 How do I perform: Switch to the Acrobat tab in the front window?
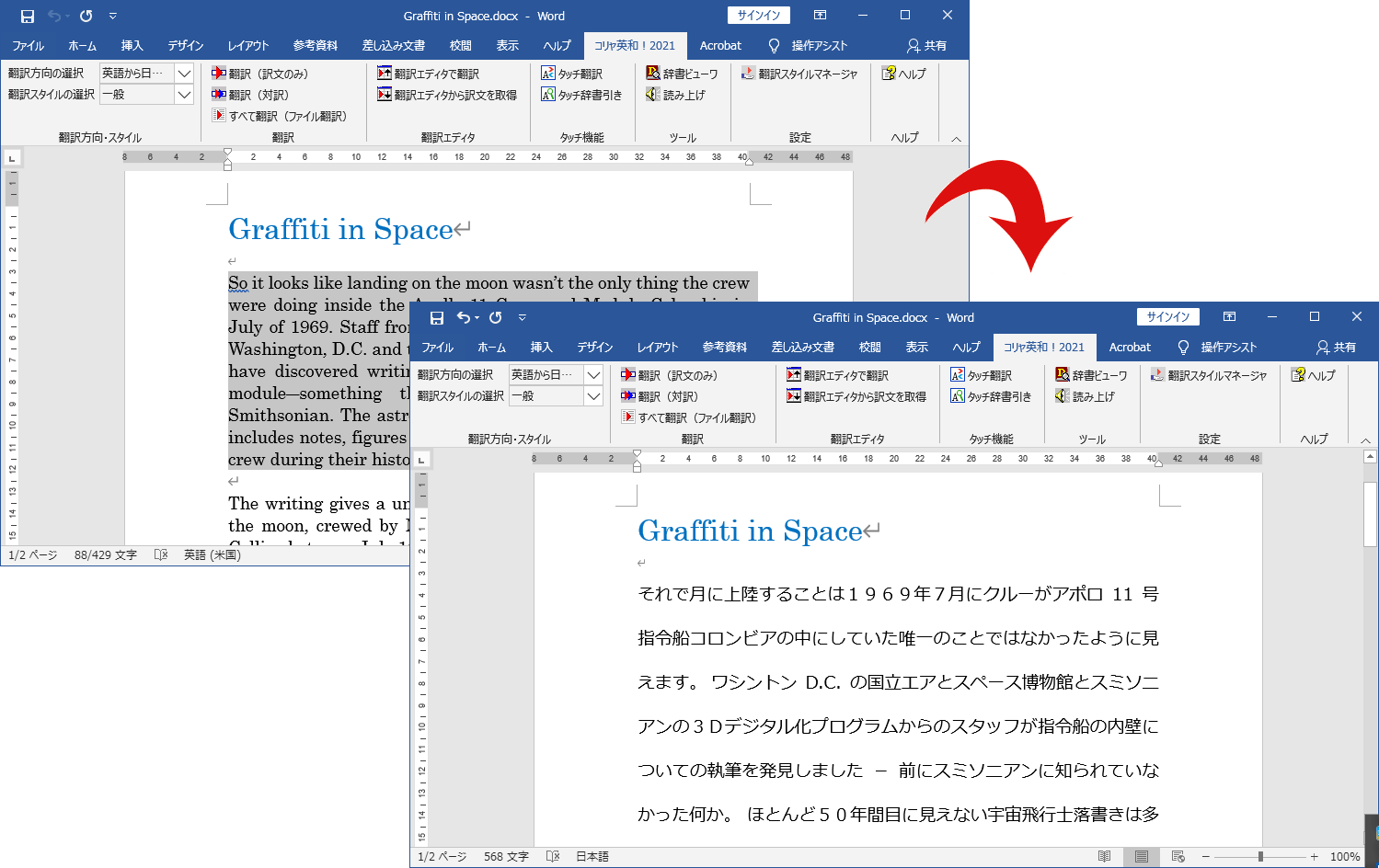1130,348
